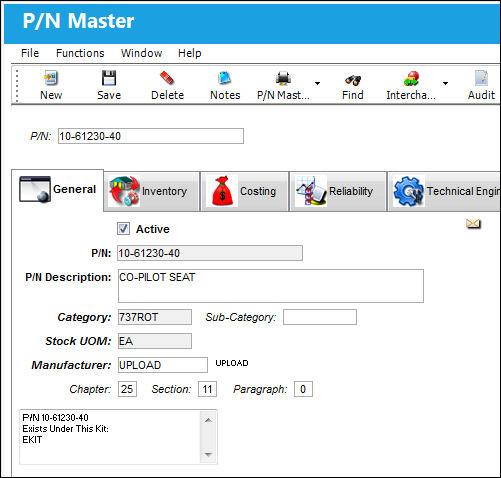This screenshot has height=478, width=501.
Task: Click the top P/N search field
Action: tap(151, 136)
